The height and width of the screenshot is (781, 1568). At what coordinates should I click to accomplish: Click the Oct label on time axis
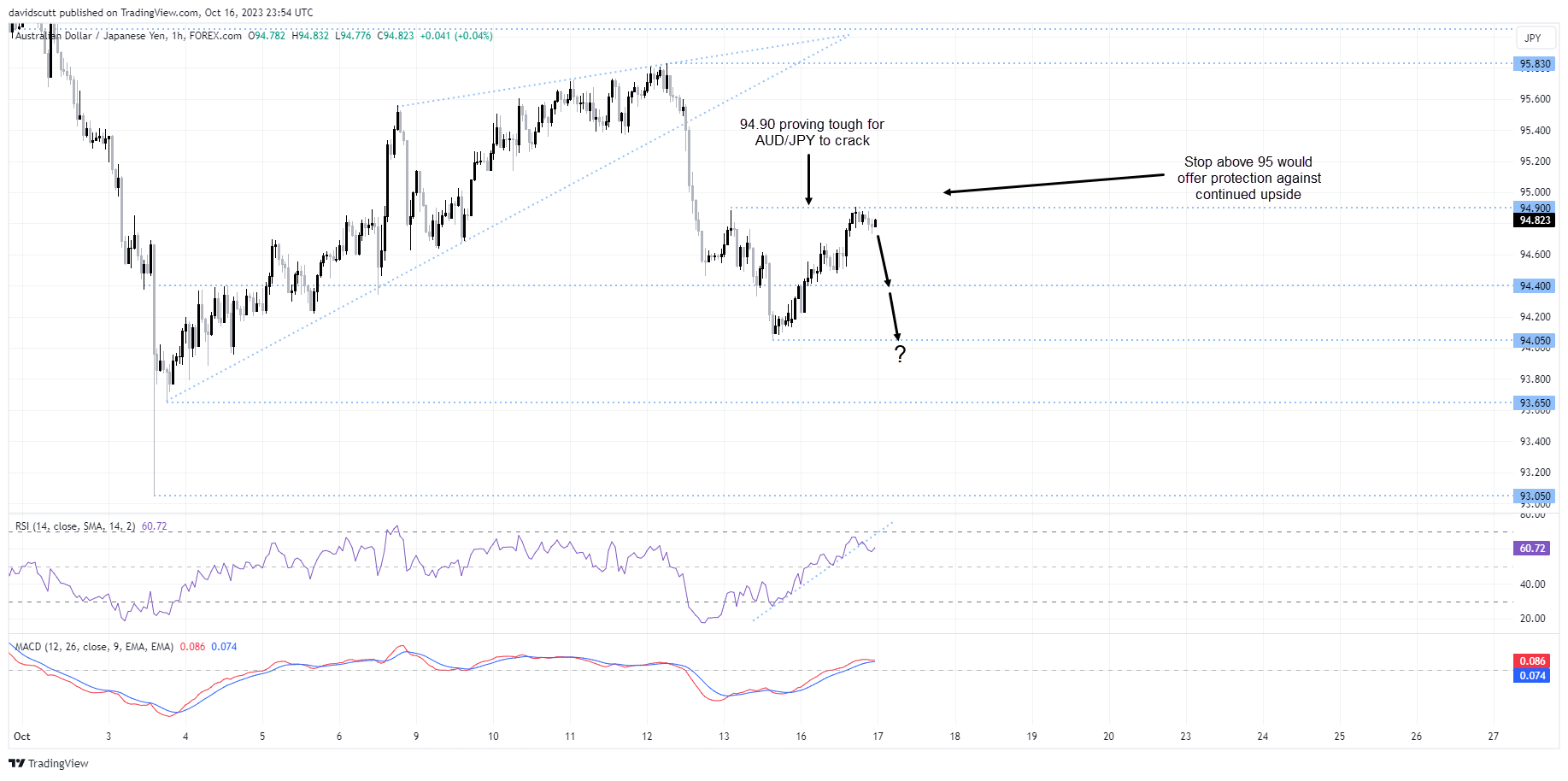click(x=22, y=737)
